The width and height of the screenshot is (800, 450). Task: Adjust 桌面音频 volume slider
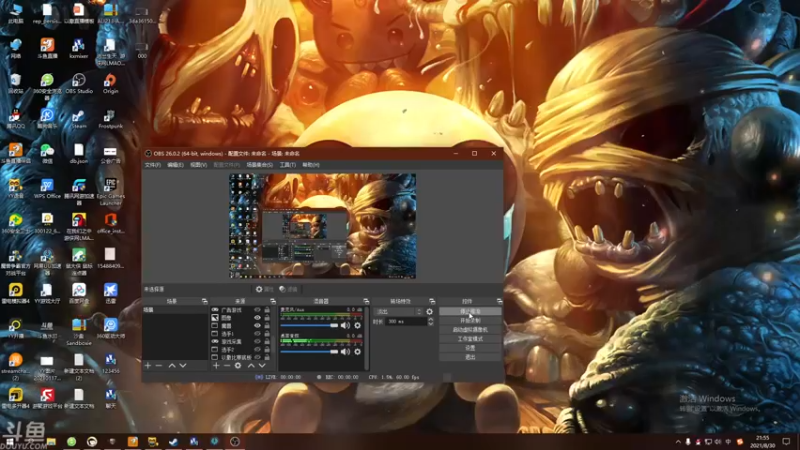(309, 352)
